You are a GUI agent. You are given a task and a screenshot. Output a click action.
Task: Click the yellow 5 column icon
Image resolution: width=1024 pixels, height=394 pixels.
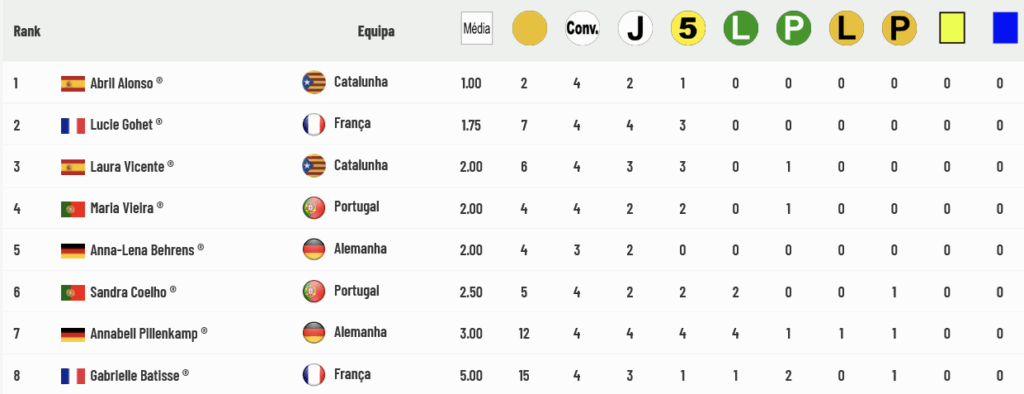[x=688, y=29]
